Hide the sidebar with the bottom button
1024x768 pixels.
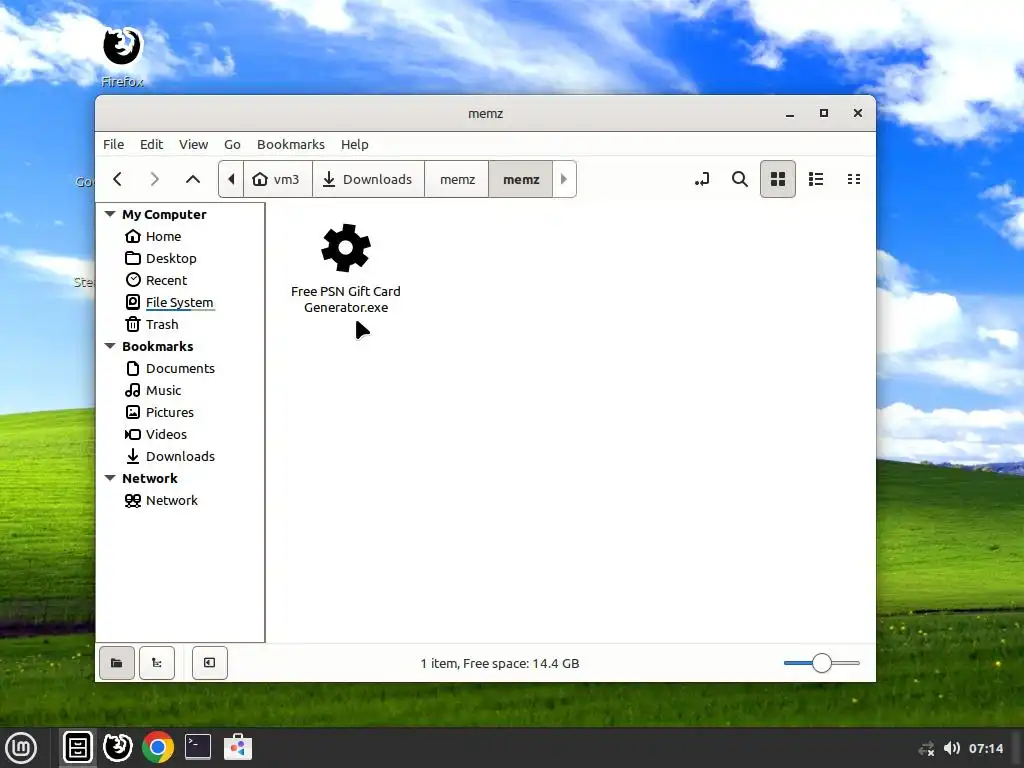(x=210, y=663)
